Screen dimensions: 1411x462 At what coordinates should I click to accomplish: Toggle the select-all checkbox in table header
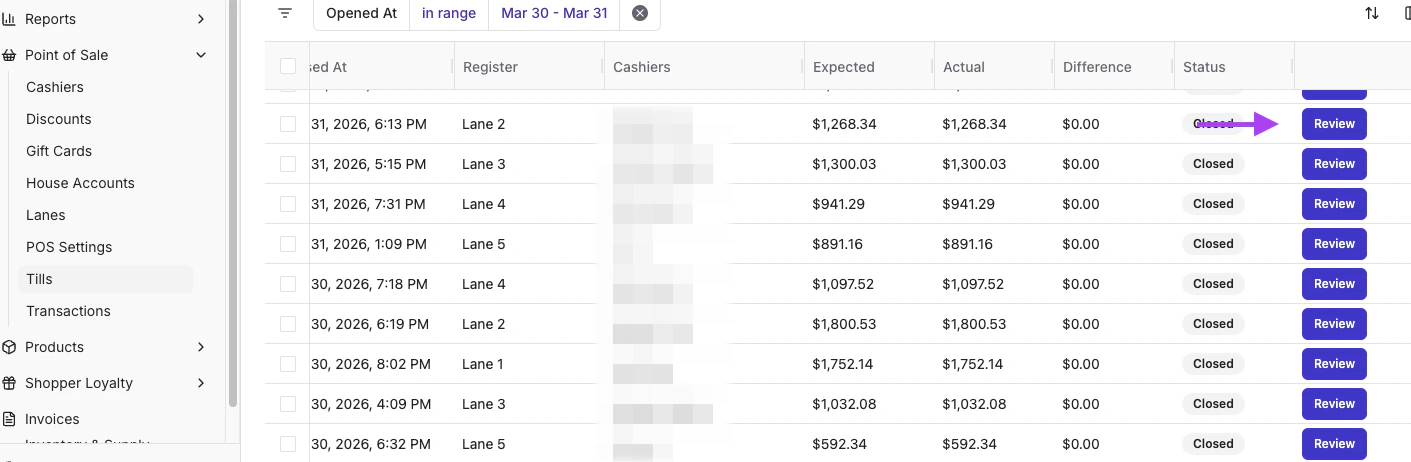pos(288,67)
